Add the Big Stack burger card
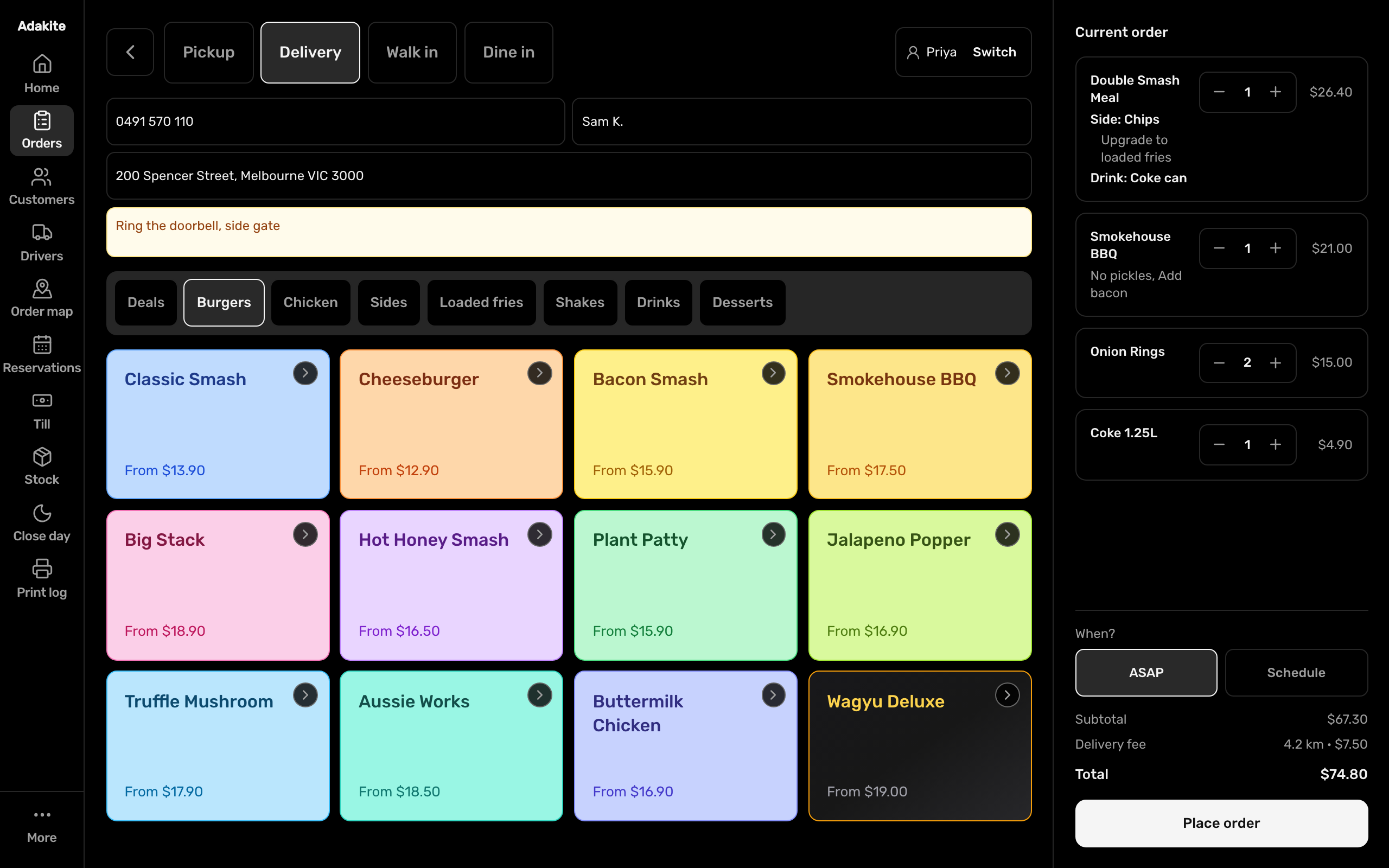The image size is (1389, 868). coord(218,585)
